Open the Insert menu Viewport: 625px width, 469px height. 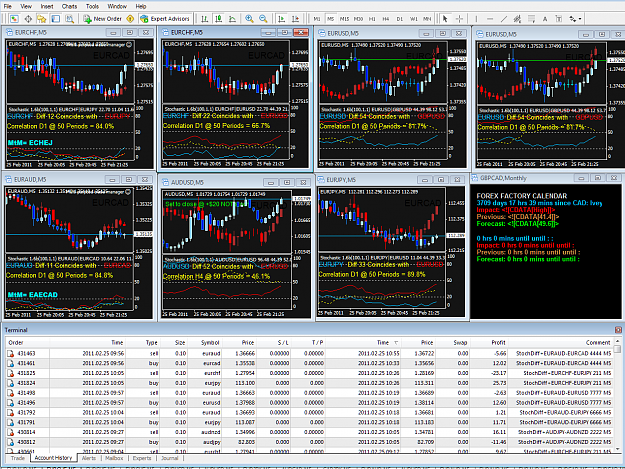(47, 6)
